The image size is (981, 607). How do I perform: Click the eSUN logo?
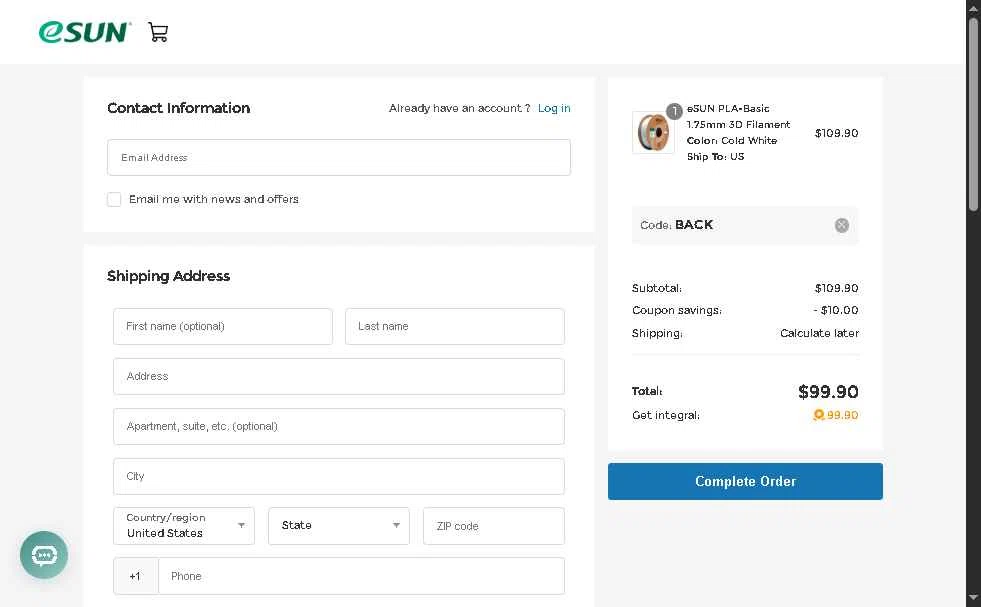84,32
